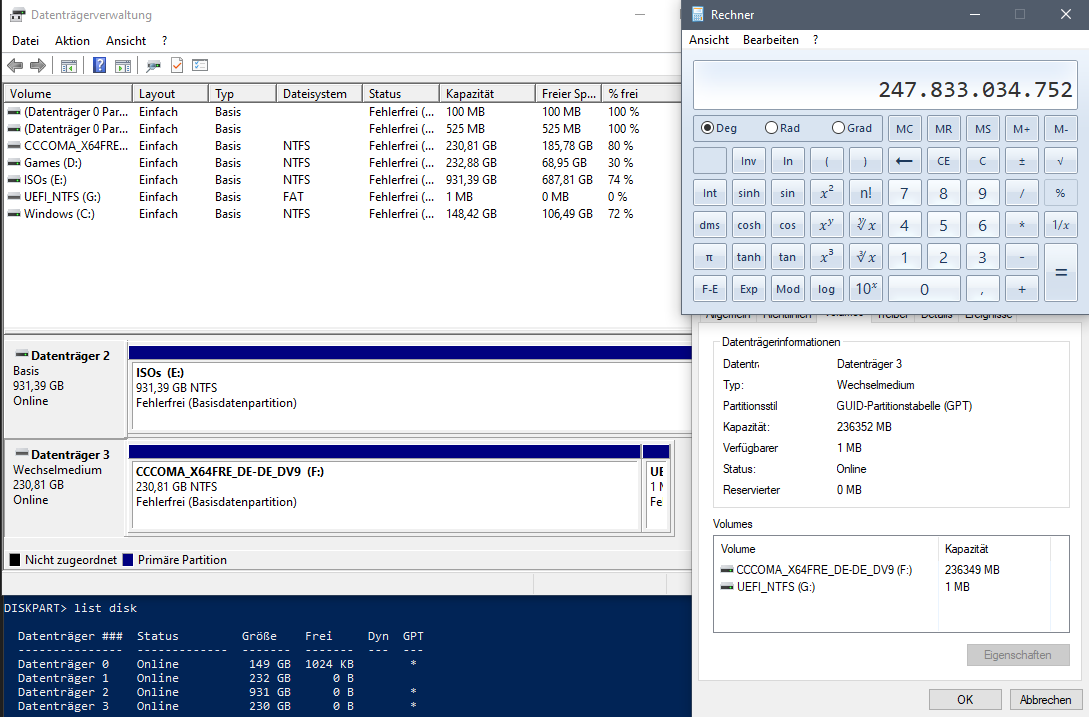Select the CCCOMA_X64FRE... row in volume list
The width and height of the screenshot is (1089, 717).
click(x=340, y=146)
